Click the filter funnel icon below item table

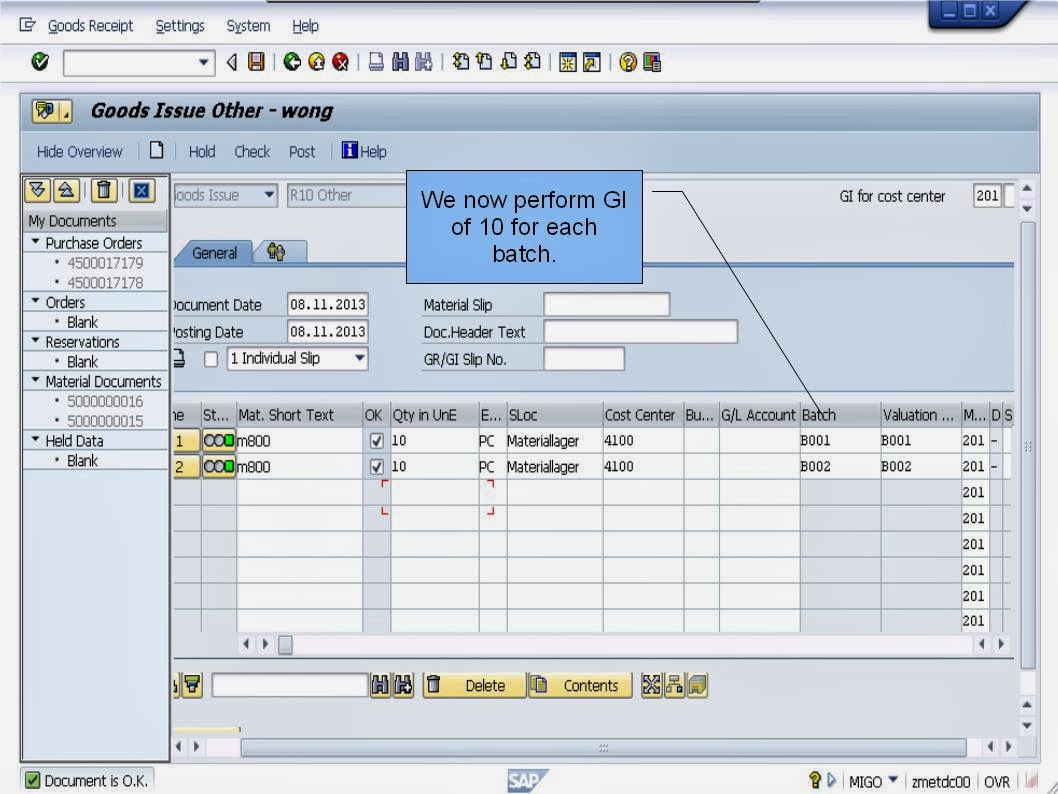tap(193, 685)
